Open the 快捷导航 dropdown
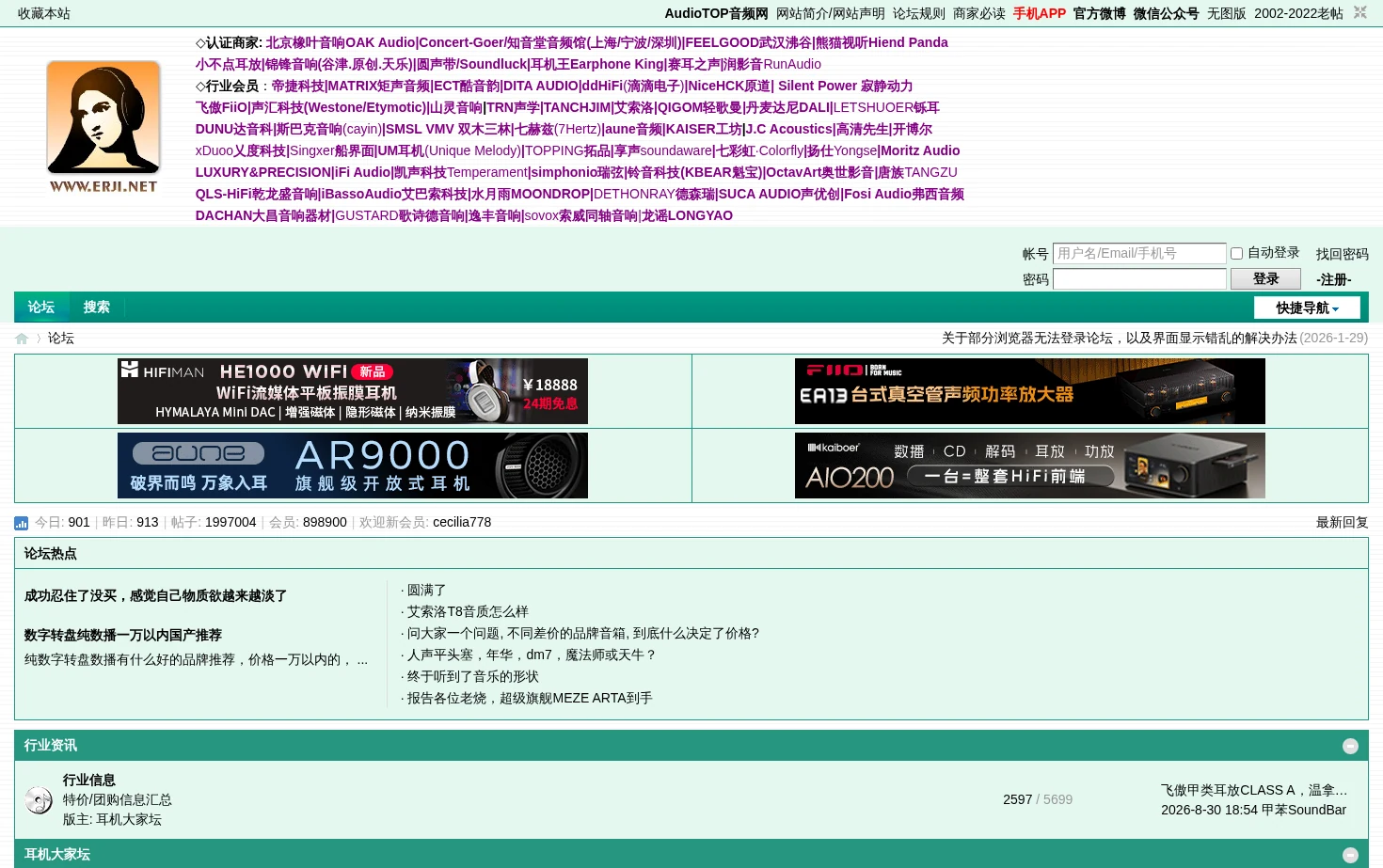The image size is (1383, 868). [x=1307, y=308]
